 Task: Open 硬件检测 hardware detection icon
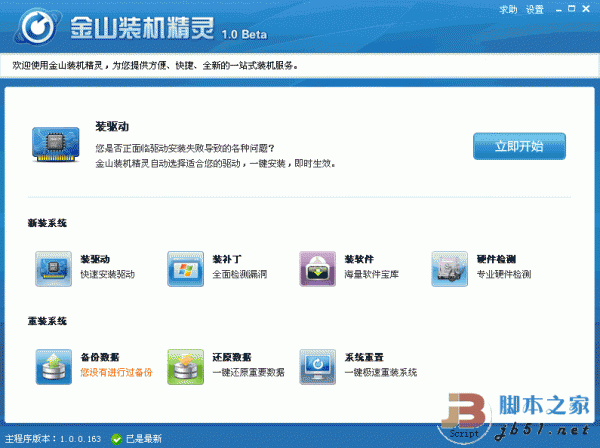click(x=450, y=269)
